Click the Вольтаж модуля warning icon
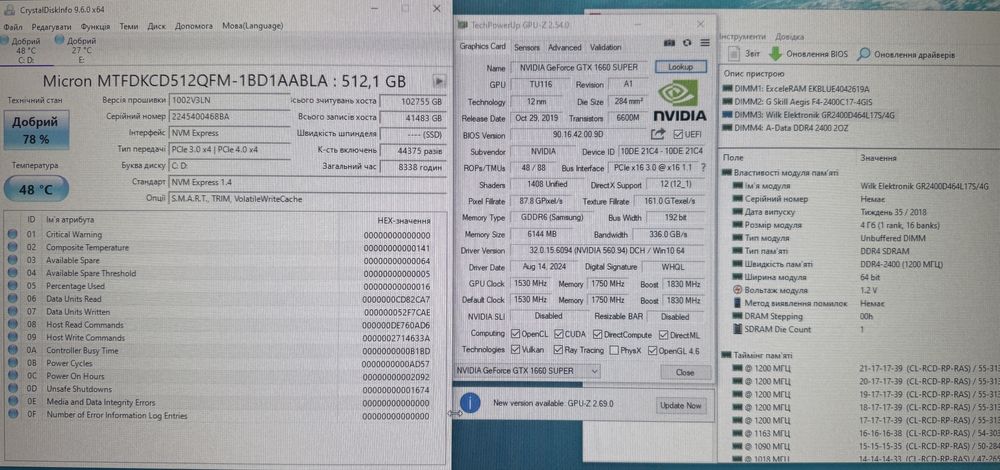This screenshot has width=1000, height=470. [737, 290]
